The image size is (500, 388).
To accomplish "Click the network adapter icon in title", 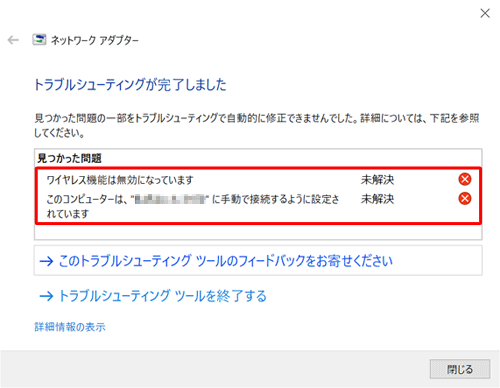I will (39, 40).
